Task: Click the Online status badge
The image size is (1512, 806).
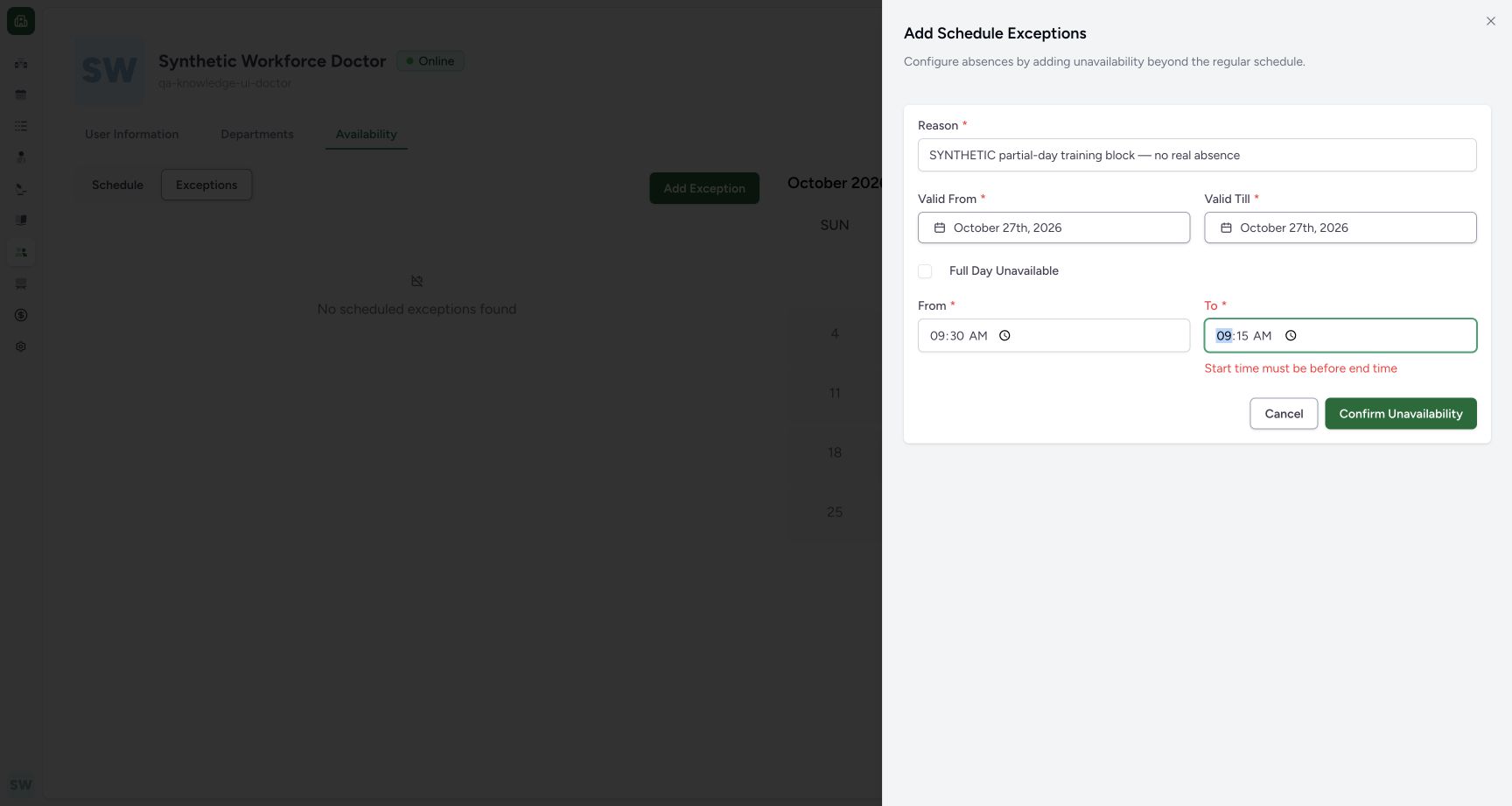Action: 430,61
